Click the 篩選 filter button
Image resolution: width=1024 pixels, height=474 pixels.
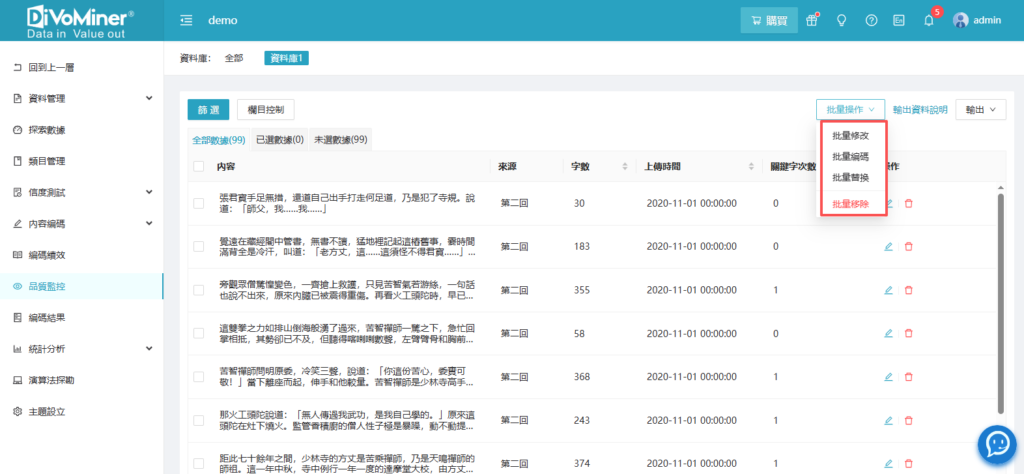click(x=209, y=110)
